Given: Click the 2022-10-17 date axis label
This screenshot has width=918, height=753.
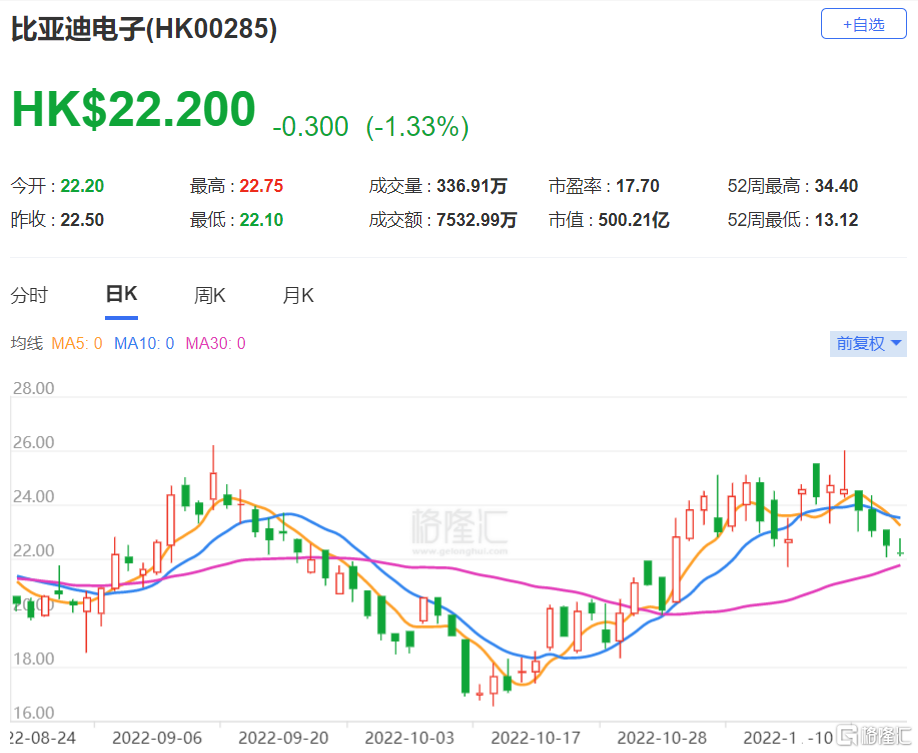Looking at the screenshot, I should click(536, 738).
